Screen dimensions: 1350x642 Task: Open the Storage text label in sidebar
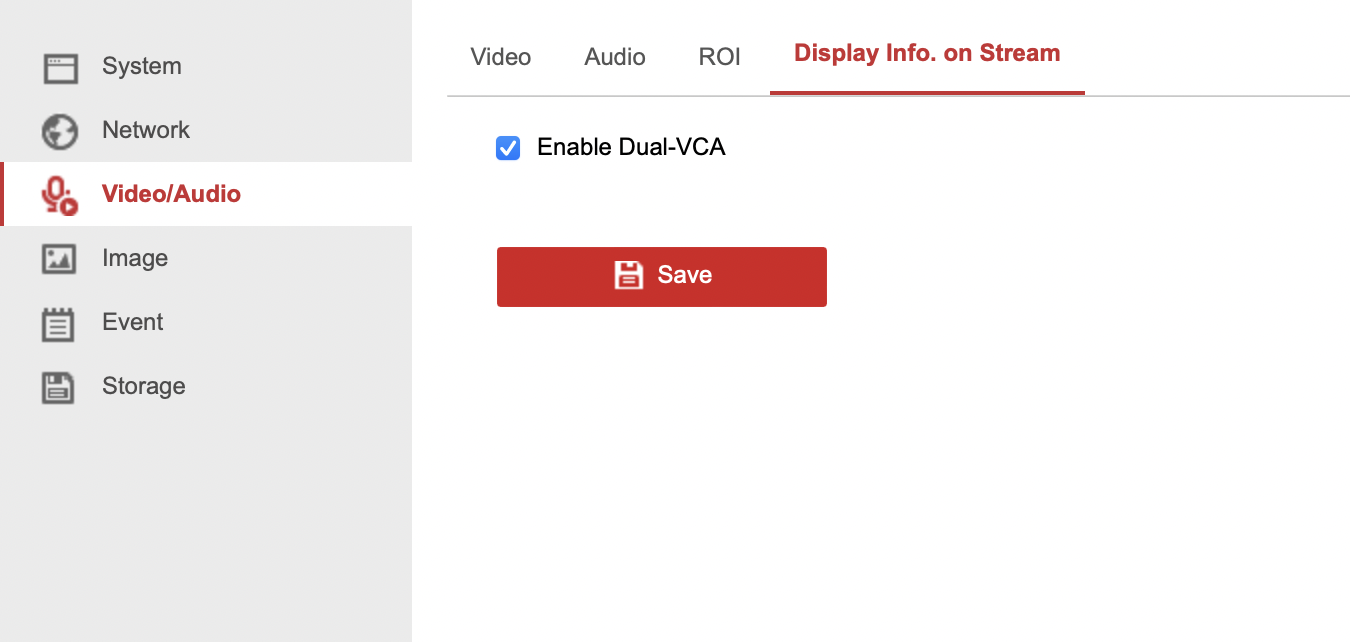(x=144, y=386)
